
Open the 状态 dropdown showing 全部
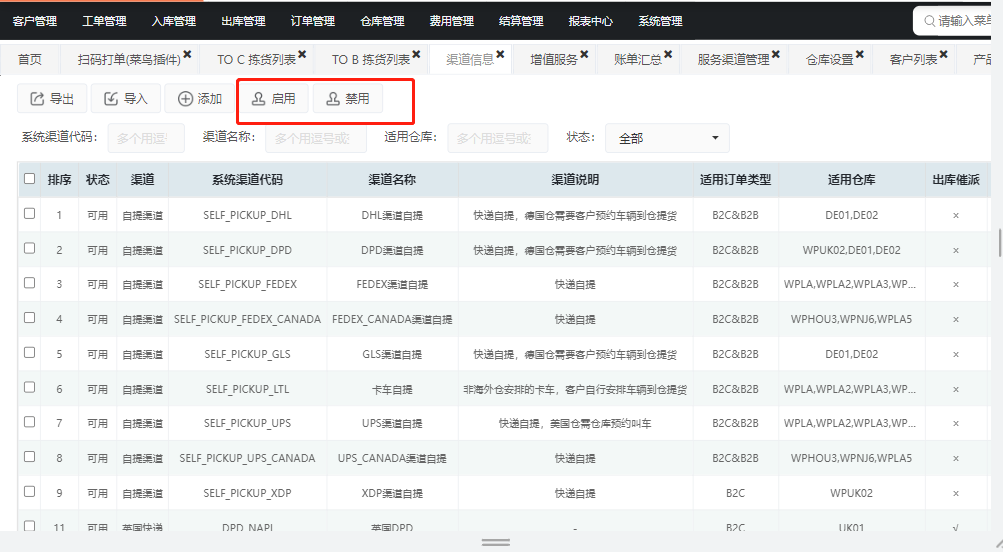pyautogui.click(x=667, y=138)
